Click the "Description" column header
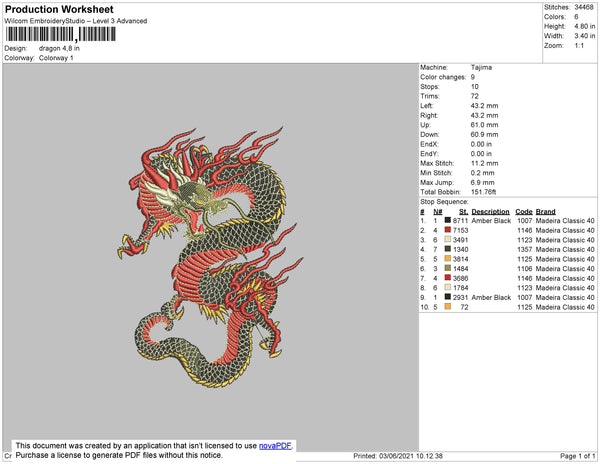 (x=491, y=212)
